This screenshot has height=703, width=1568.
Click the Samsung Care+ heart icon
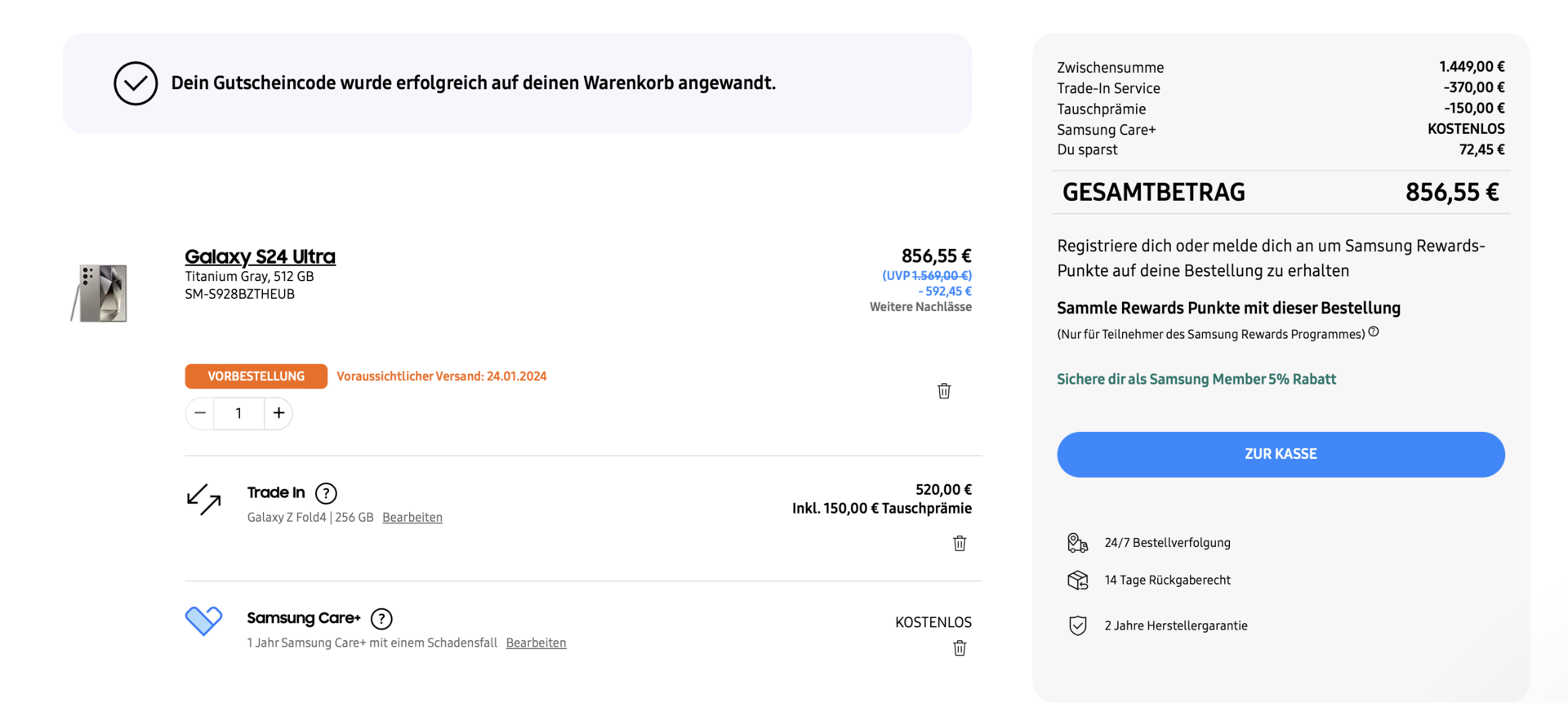click(x=203, y=621)
